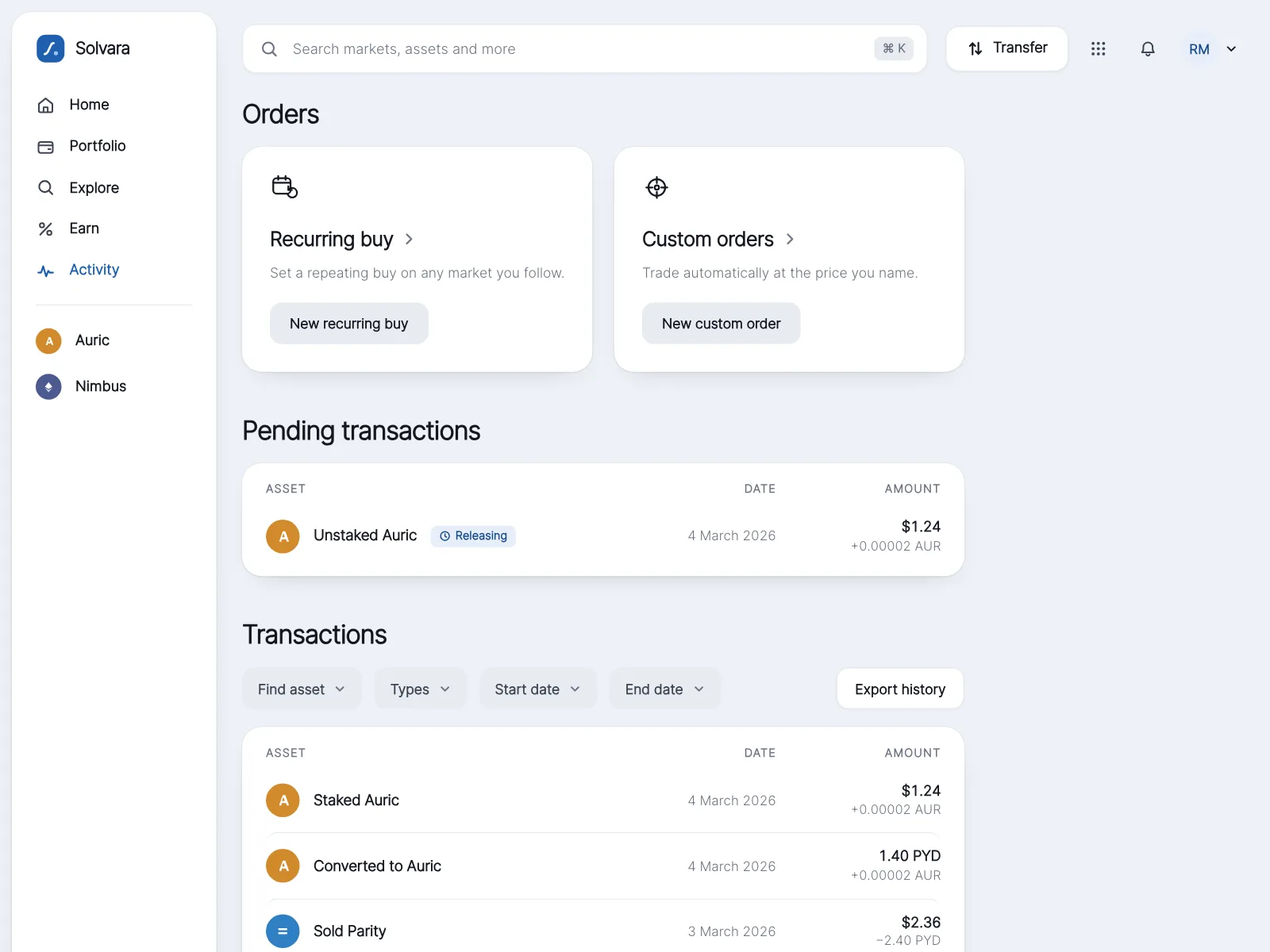
Task: Click New recurring buy button
Action: coord(349,323)
